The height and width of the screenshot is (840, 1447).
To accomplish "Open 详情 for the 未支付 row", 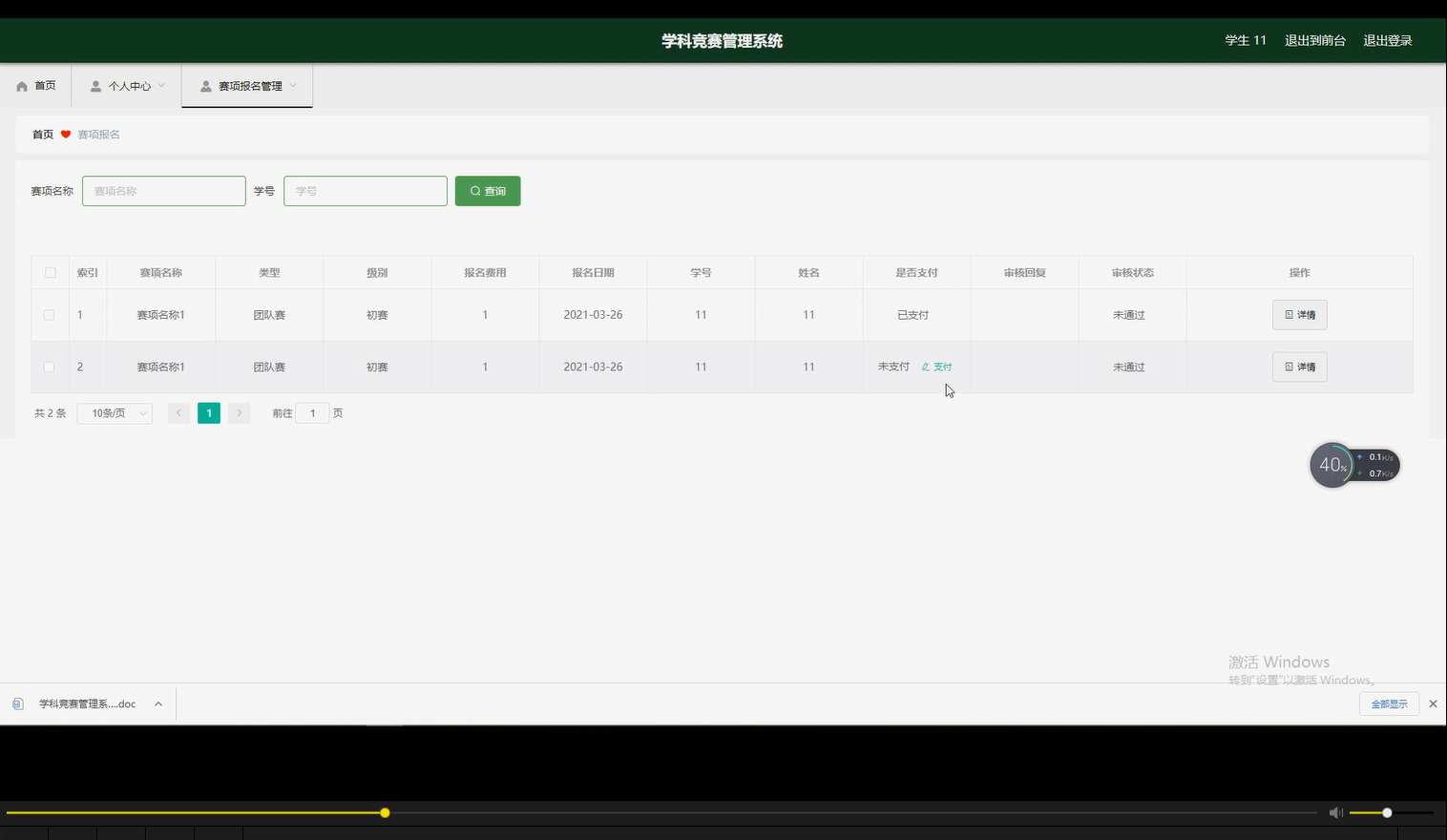I will [x=1300, y=367].
